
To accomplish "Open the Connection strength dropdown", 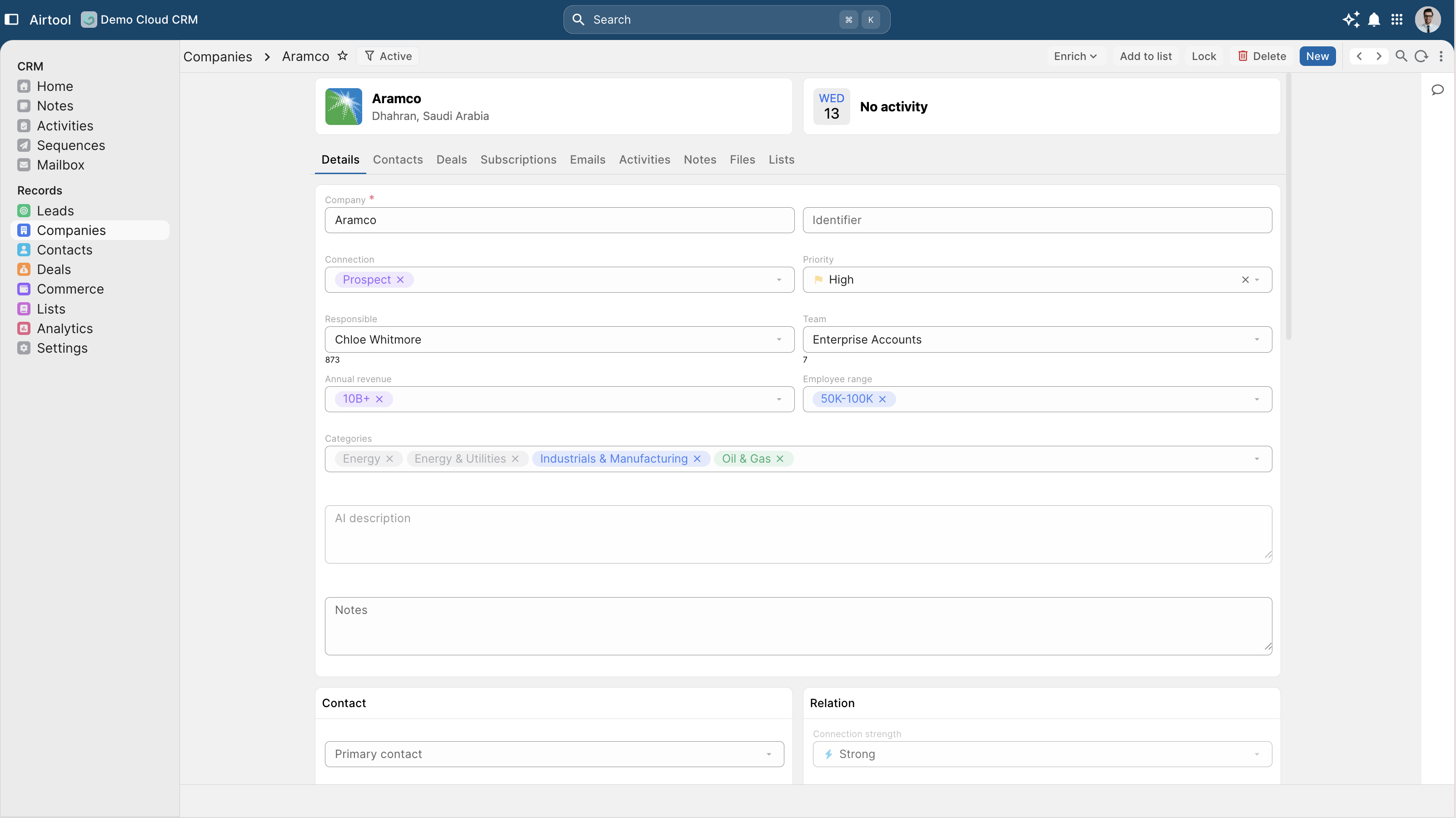I will click(1042, 754).
